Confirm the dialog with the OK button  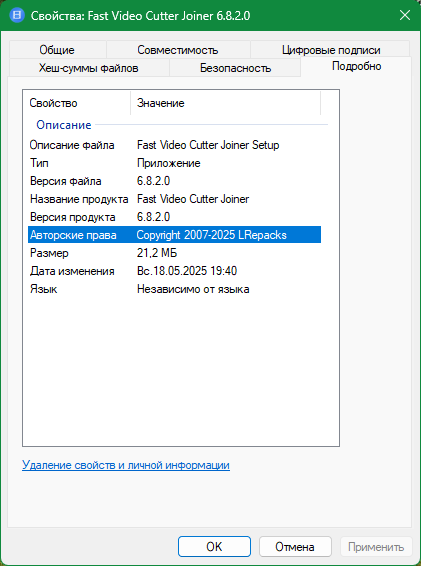[214, 547]
